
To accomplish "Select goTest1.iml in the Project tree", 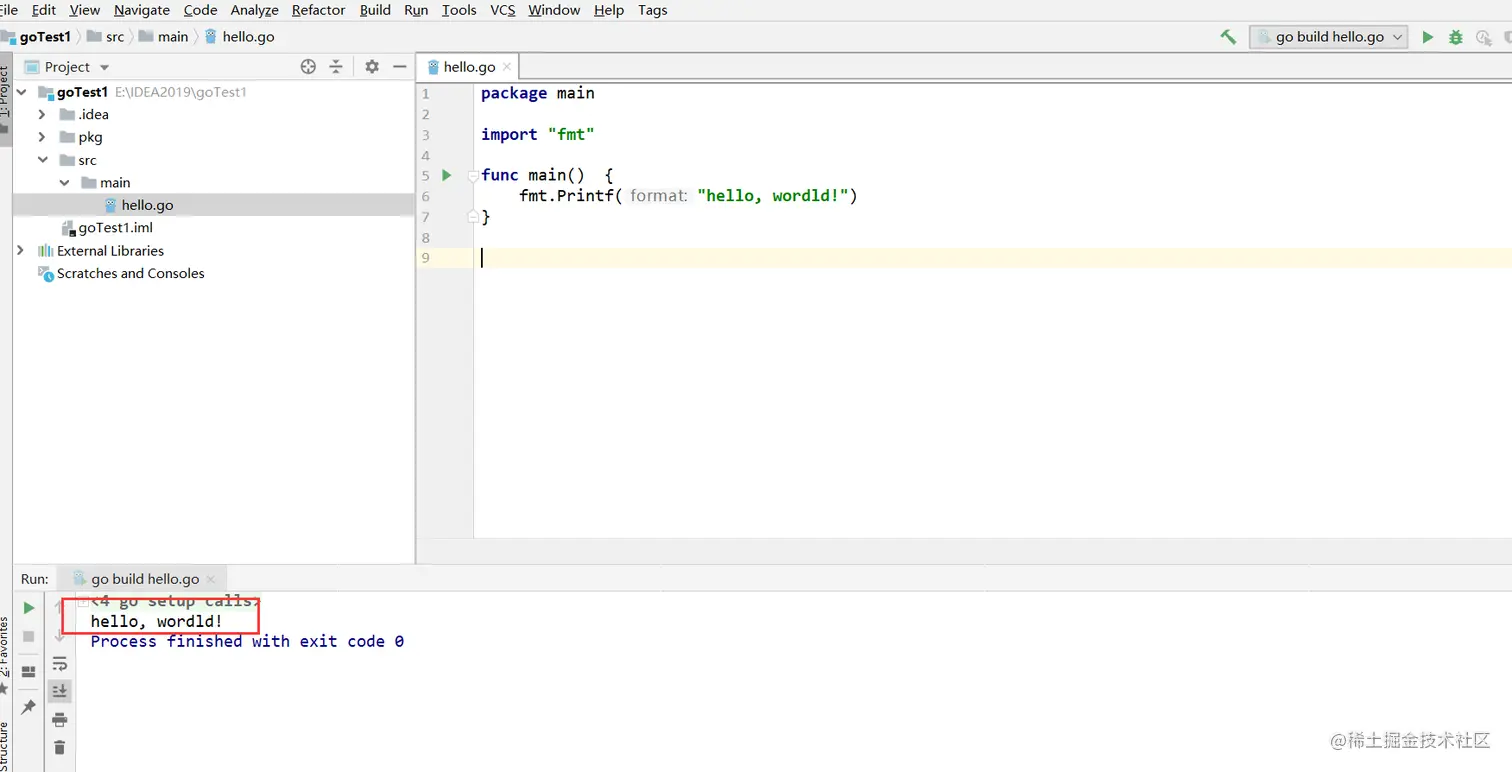I will [x=115, y=228].
